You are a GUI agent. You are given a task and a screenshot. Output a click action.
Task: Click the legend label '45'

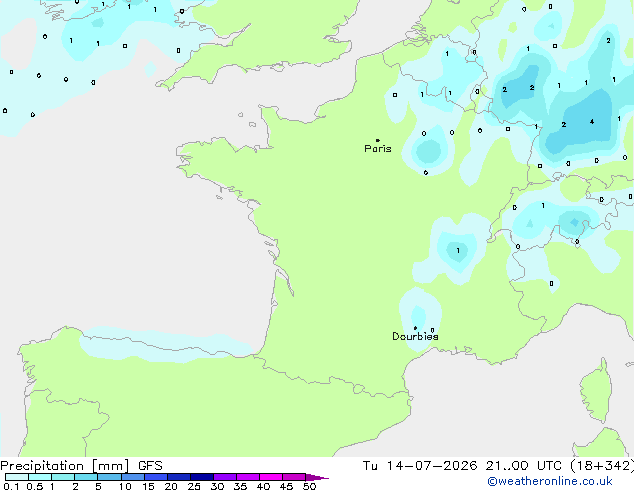click(x=286, y=486)
